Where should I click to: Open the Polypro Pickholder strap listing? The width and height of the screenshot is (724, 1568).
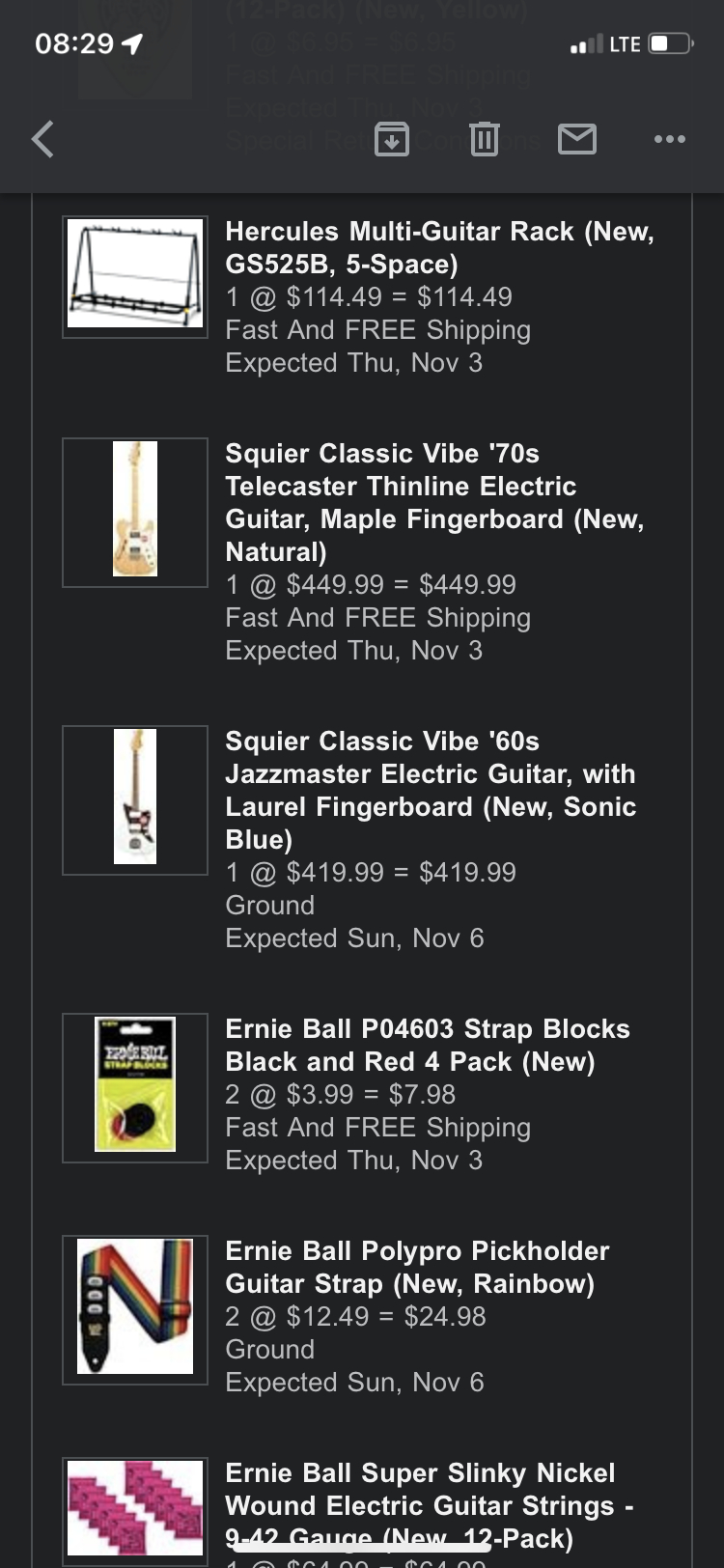[x=417, y=1267]
